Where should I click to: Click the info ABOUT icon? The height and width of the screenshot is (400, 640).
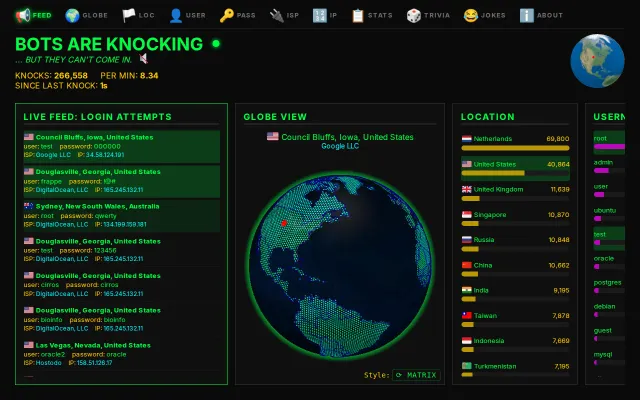click(x=527, y=16)
